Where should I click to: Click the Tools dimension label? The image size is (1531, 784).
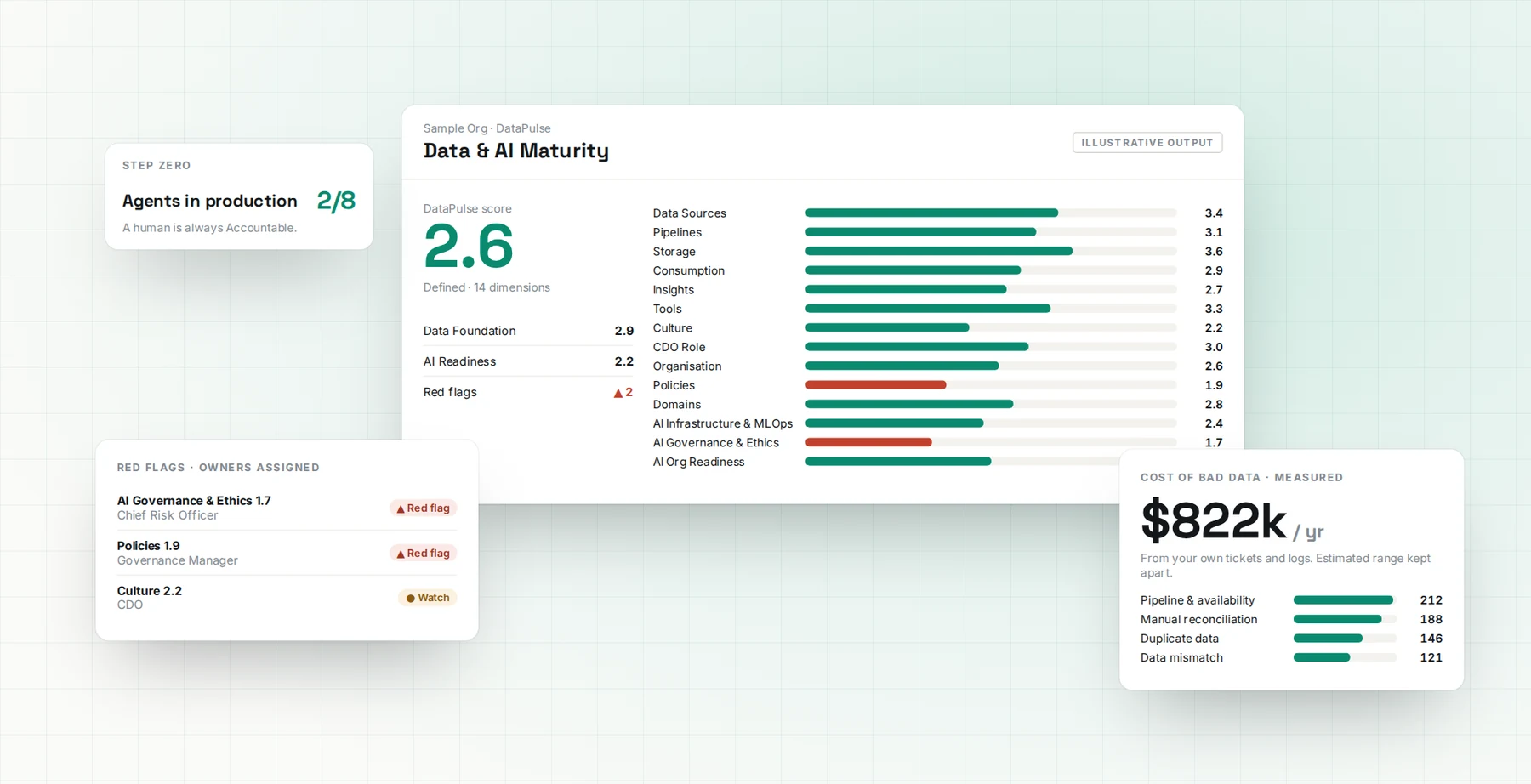(x=668, y=309)
